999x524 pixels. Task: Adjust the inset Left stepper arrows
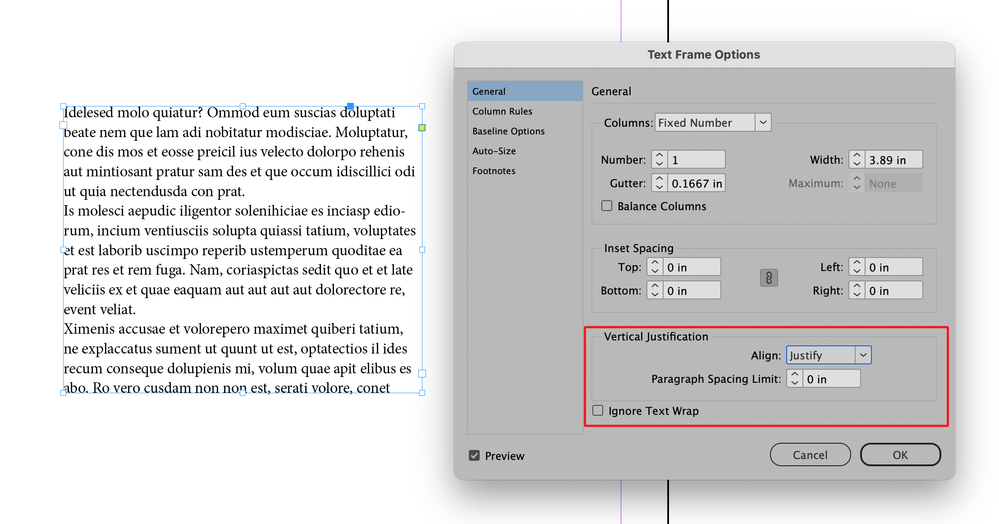[857, 266]
